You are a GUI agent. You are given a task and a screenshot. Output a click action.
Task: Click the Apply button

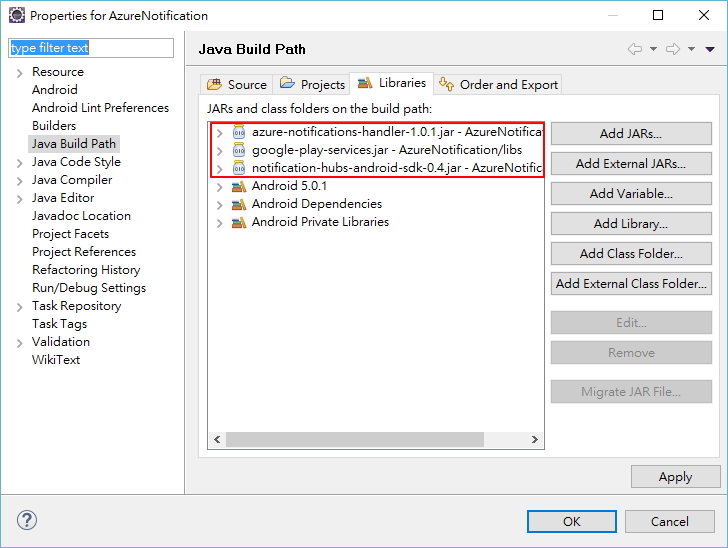675,477
